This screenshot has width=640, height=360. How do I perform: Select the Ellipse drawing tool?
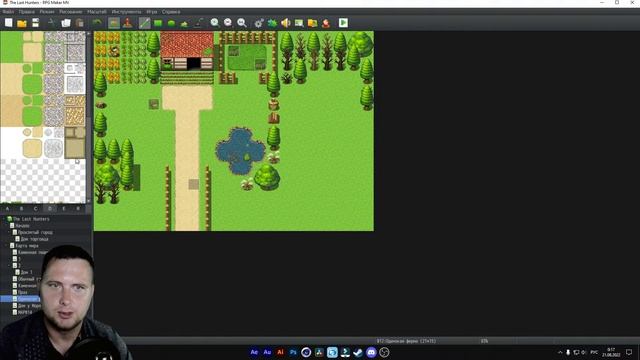coord(171,23)
